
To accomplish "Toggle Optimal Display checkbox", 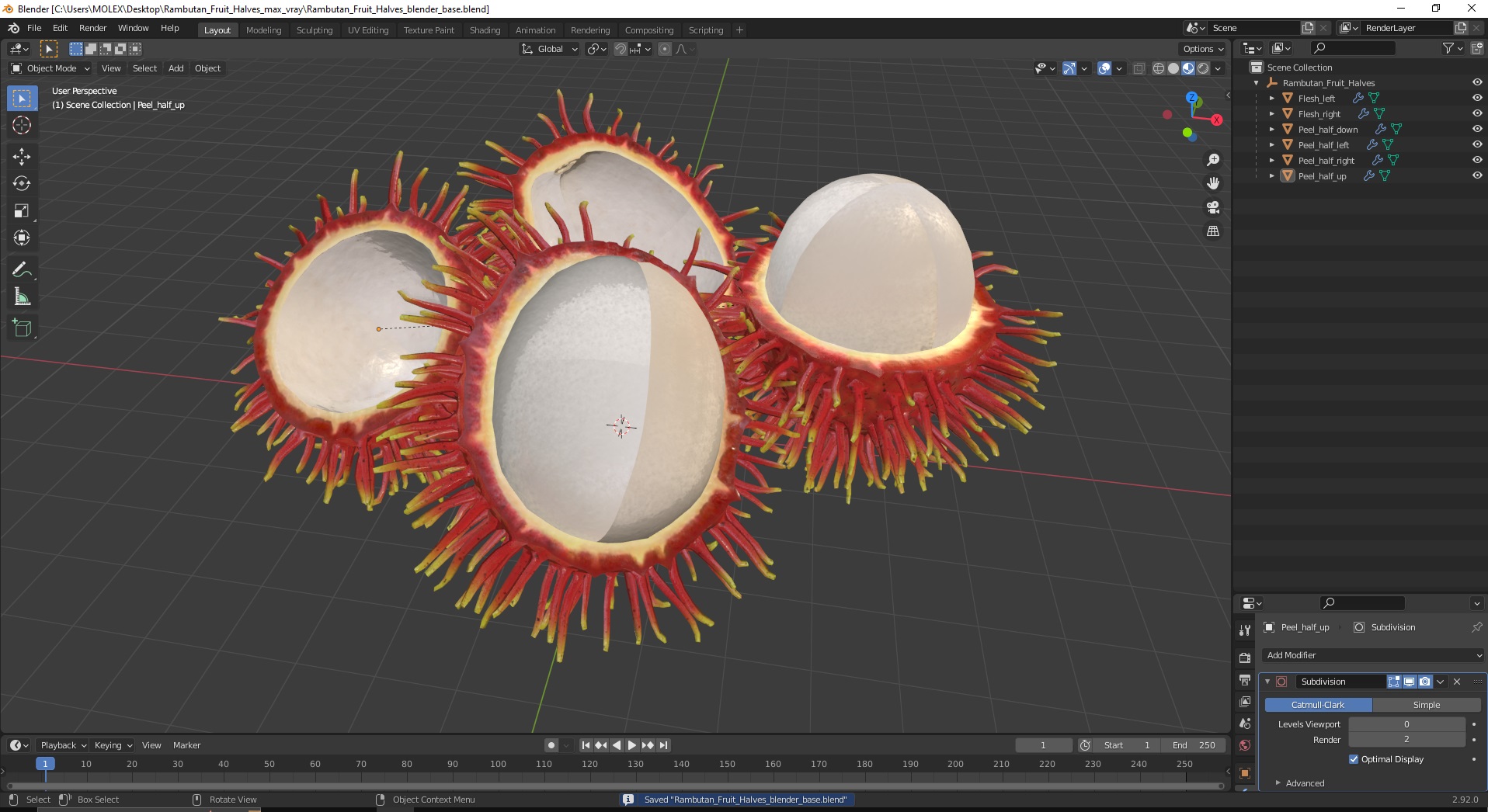I will click(x=1354, y=759).
